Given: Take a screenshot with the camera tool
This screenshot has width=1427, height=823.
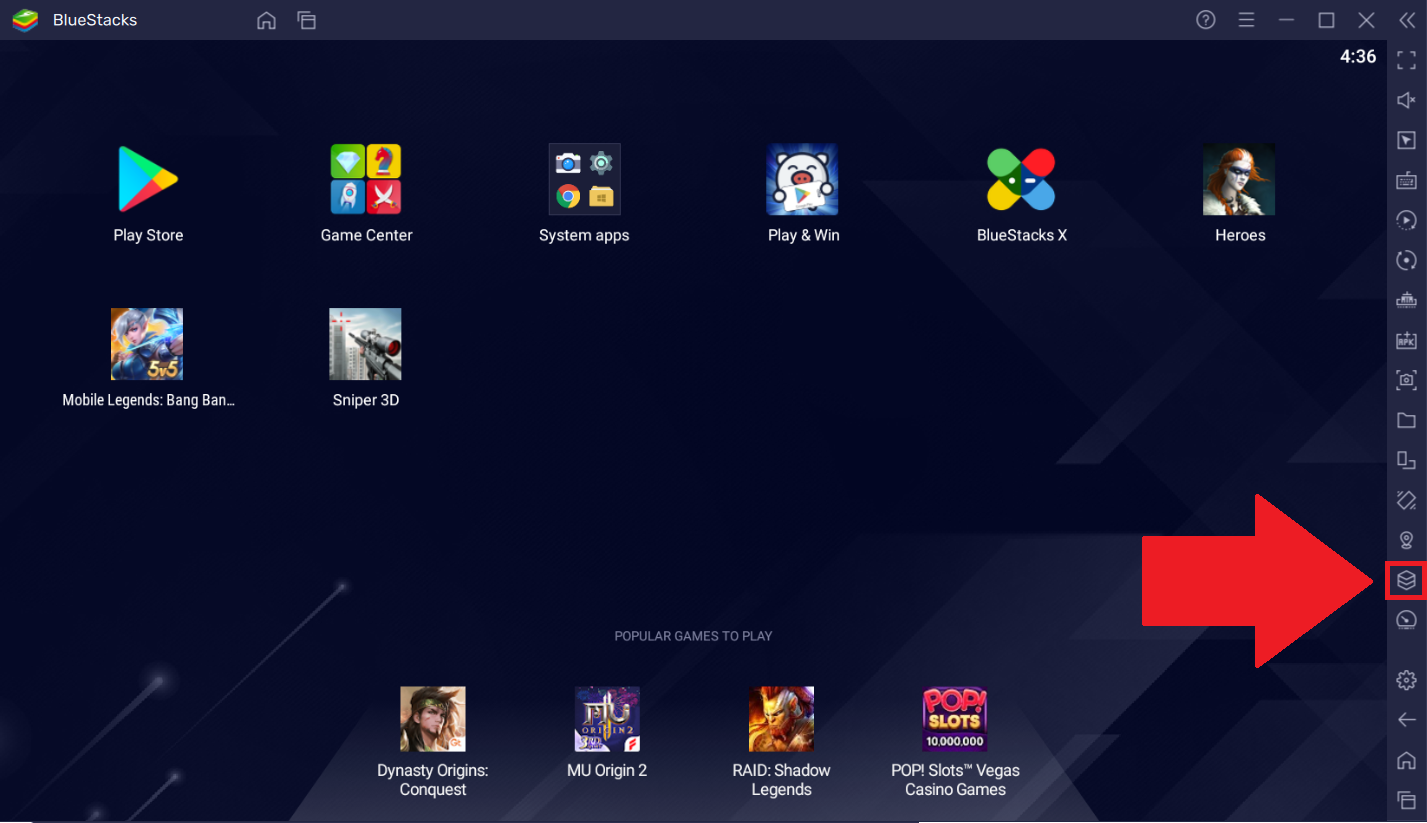Looking at the screenshot, I should pos(1406,380).
